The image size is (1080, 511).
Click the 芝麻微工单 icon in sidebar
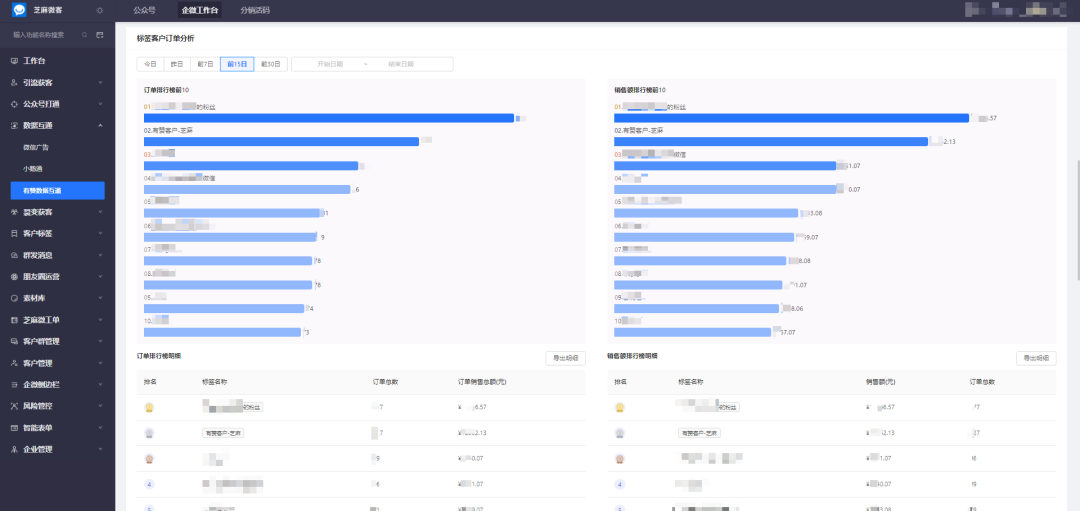pyautogui.click(x=14, y=320)
